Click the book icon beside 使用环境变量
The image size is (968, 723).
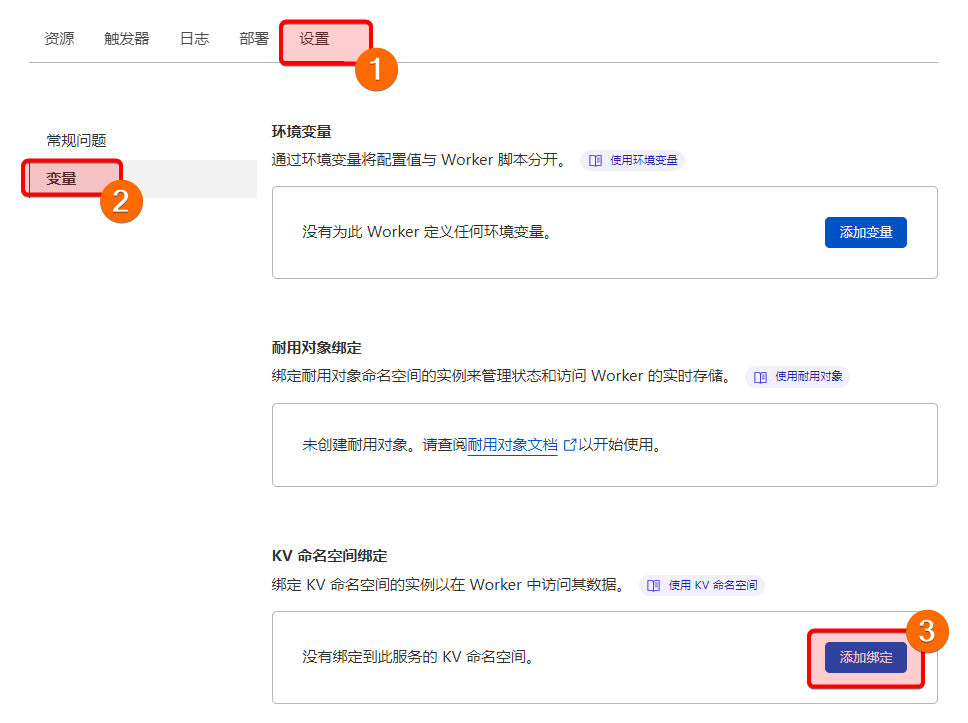(x=596, y=160)
